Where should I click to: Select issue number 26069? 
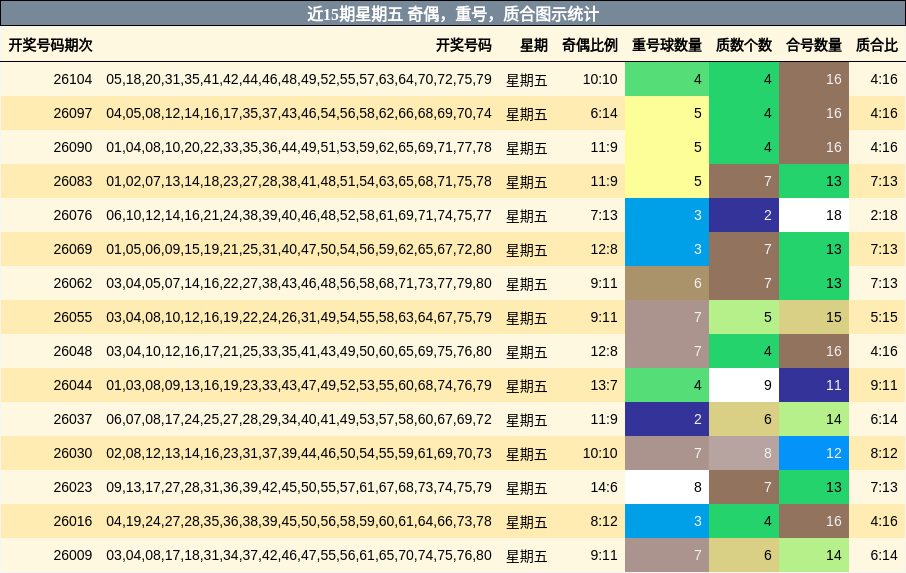point(73,250)
